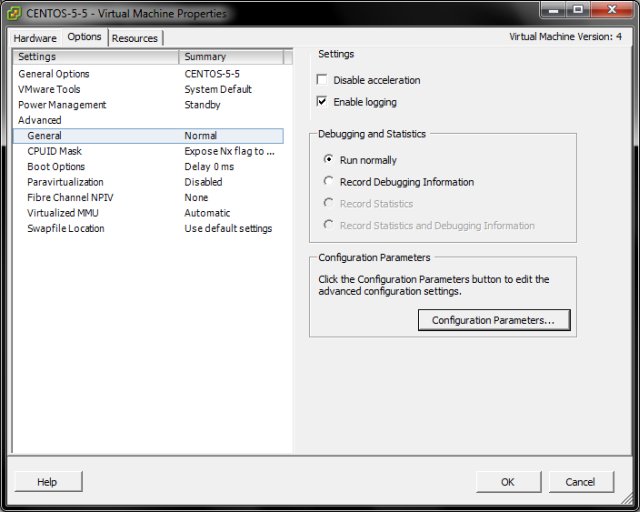The width and height of the screenshot is (640, 512).
Task: Select General Options in settings list
Action: [x=54, y=74]
